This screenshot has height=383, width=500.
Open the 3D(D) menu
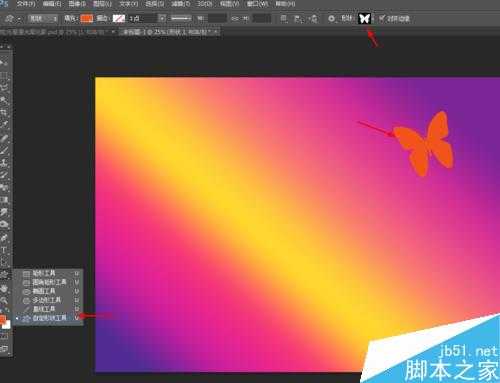tap(204, 4)
